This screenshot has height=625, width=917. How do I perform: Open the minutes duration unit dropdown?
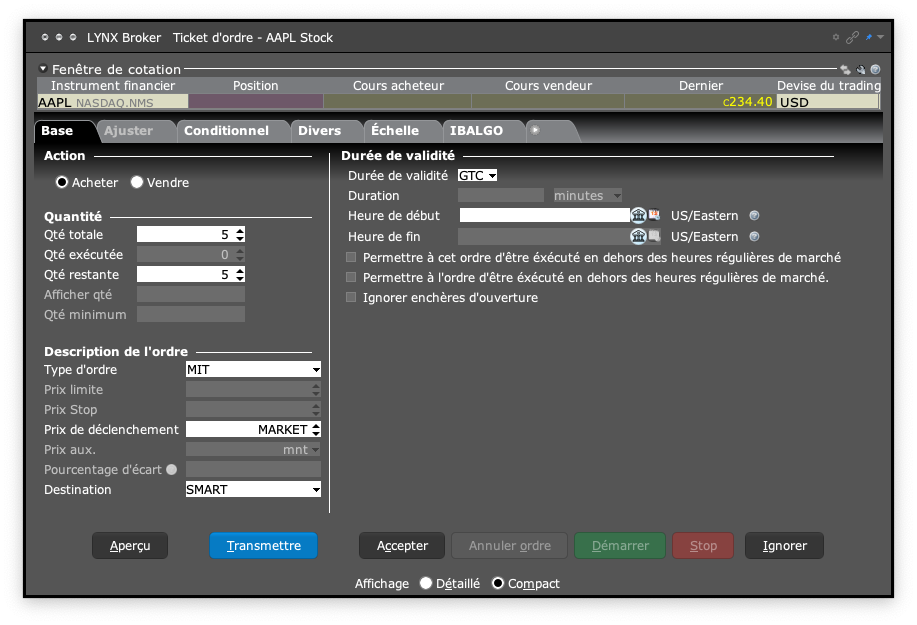point(587,195)
